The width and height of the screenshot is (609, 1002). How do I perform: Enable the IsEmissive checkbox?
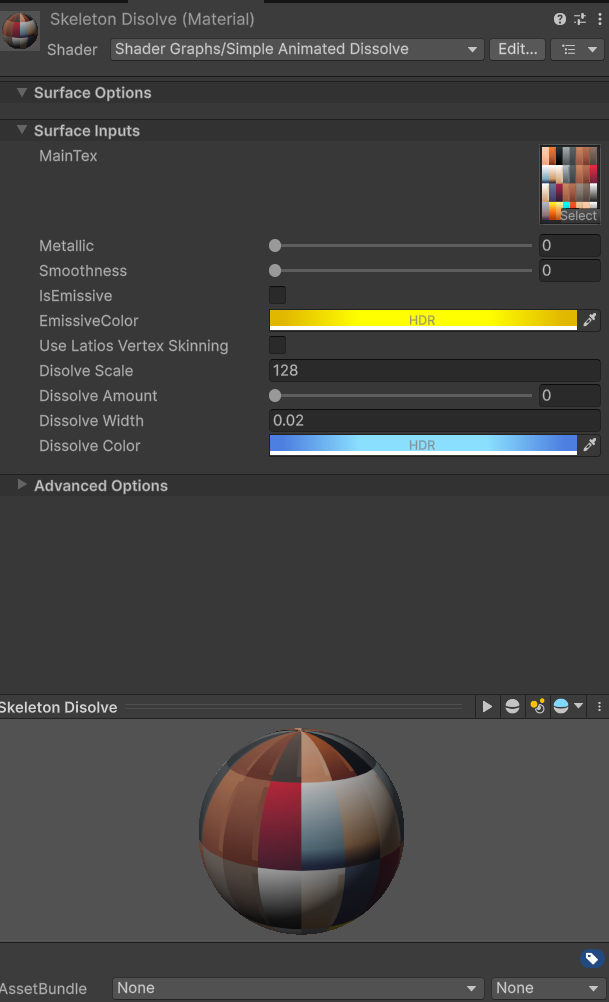276,295
